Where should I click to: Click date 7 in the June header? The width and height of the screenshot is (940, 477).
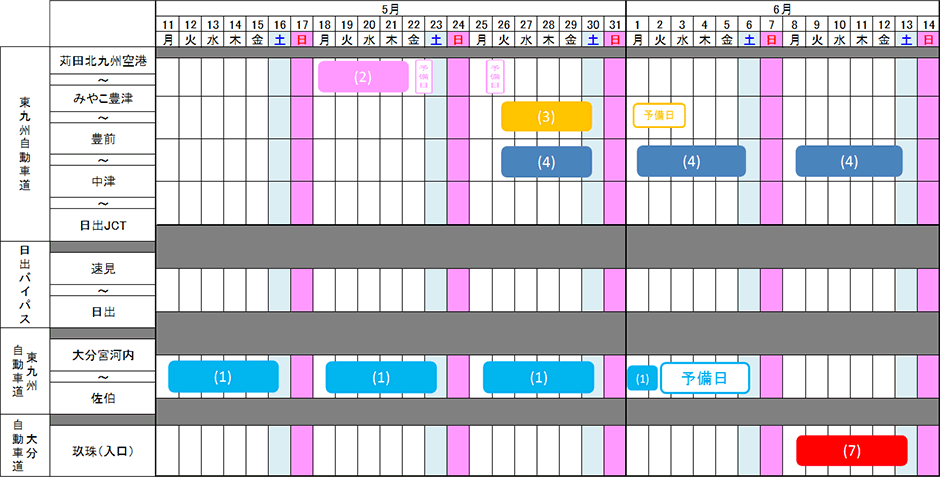tap(772, 25)
